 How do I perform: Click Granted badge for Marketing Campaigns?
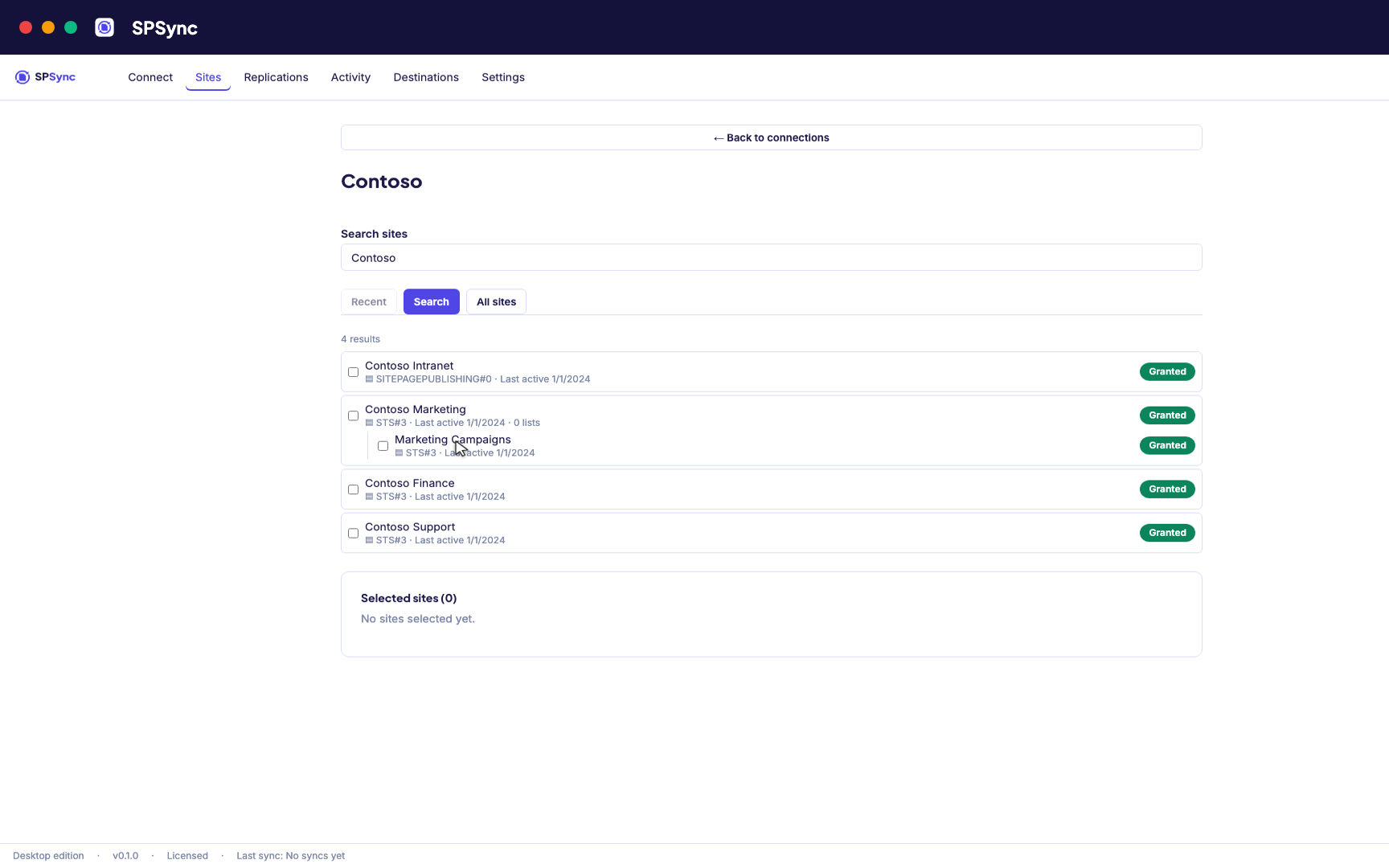pos(1167,445)
